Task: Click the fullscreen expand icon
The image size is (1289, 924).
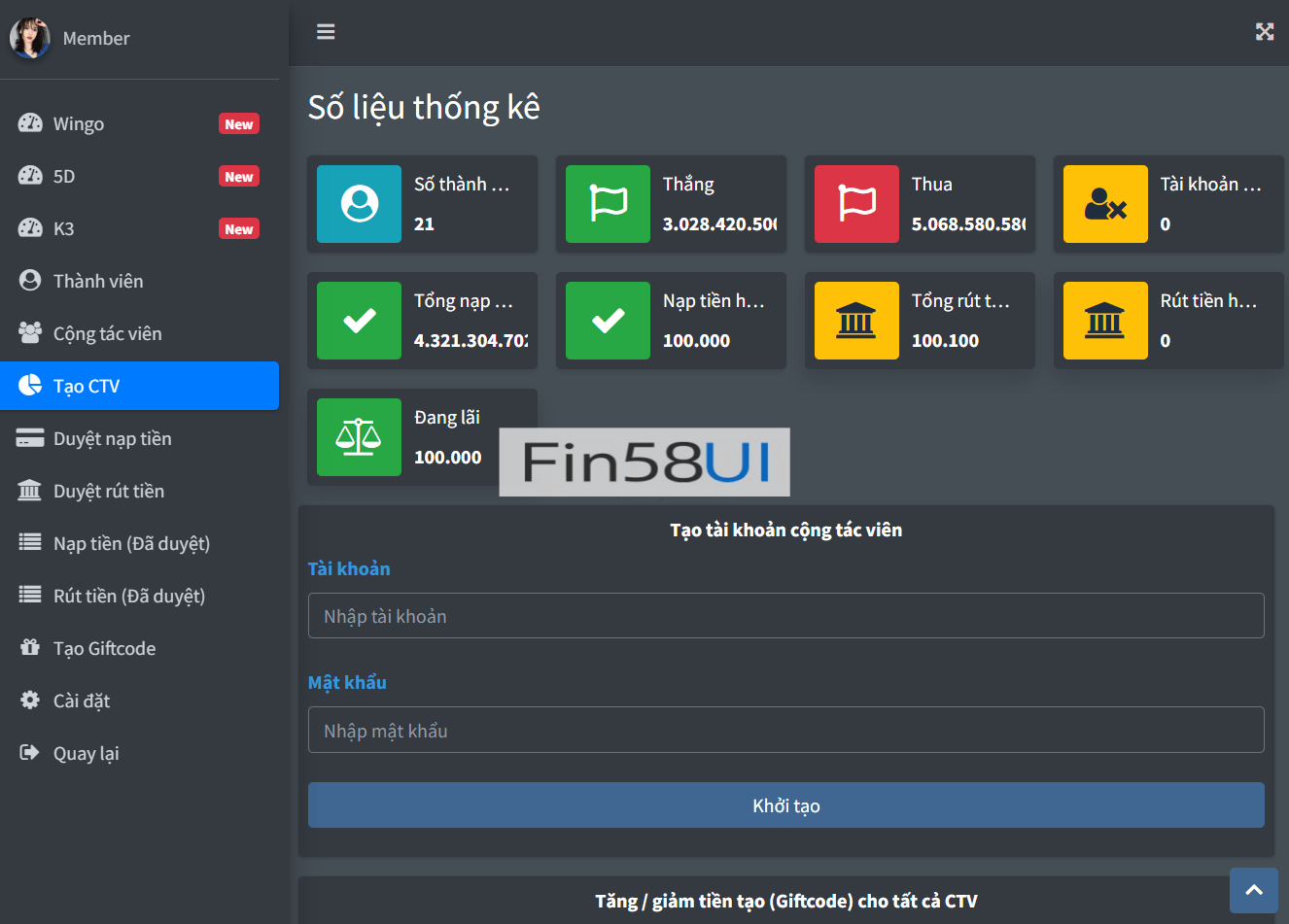Action: click(x=1264, y=32)
